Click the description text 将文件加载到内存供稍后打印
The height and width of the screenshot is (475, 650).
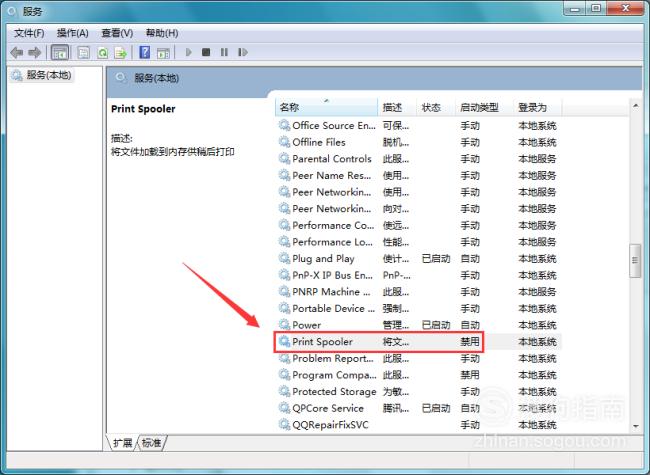(x=172, y=152)
